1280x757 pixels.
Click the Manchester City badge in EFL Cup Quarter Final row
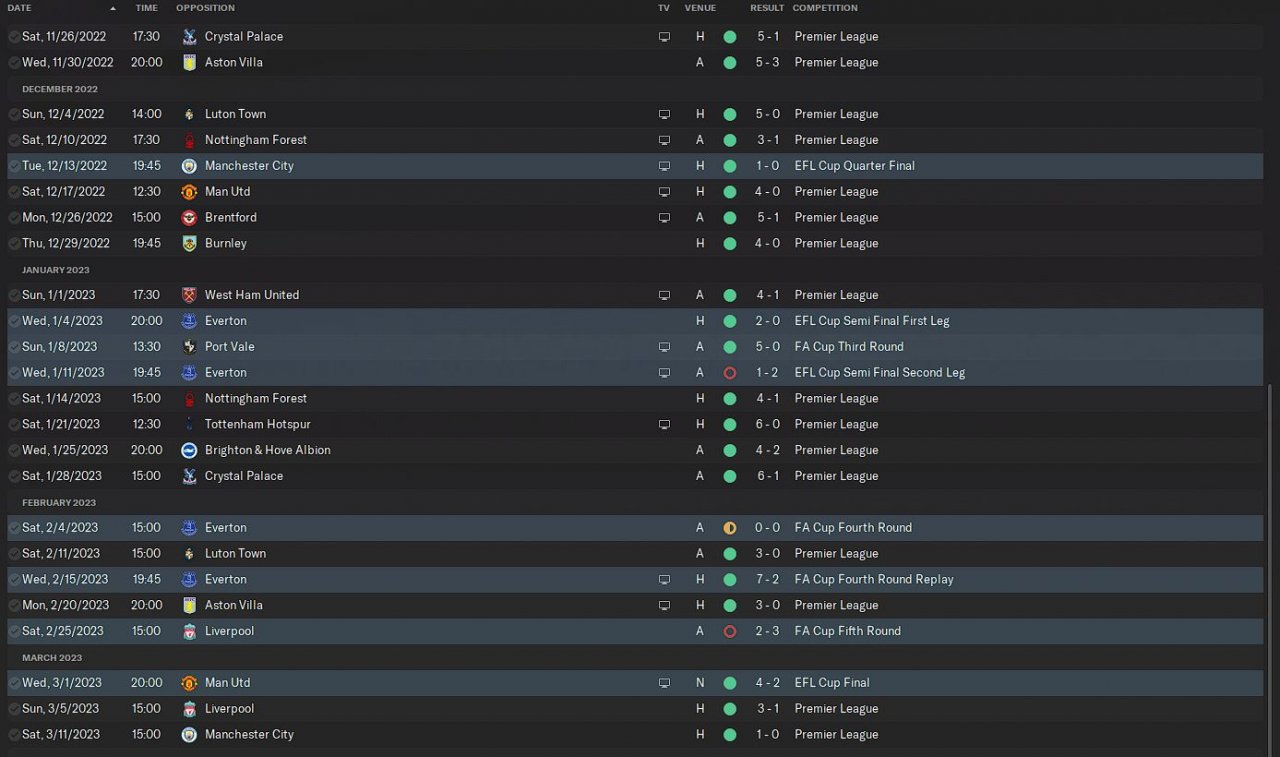(x=189, y=166)
